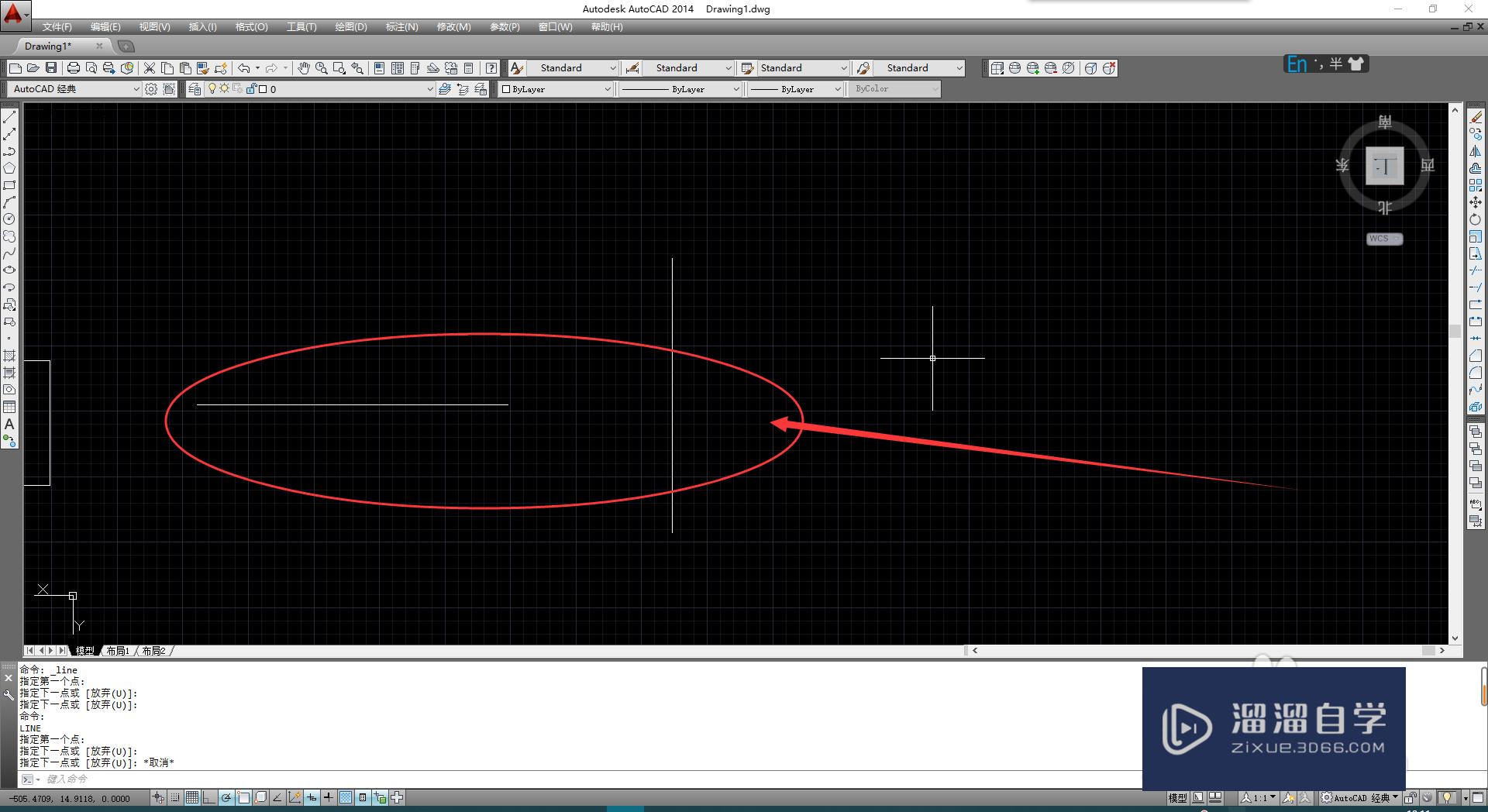This screenshot has width=1488, height=812.
Task: Open the 绘图(D) menu
Action: point(351,27)
